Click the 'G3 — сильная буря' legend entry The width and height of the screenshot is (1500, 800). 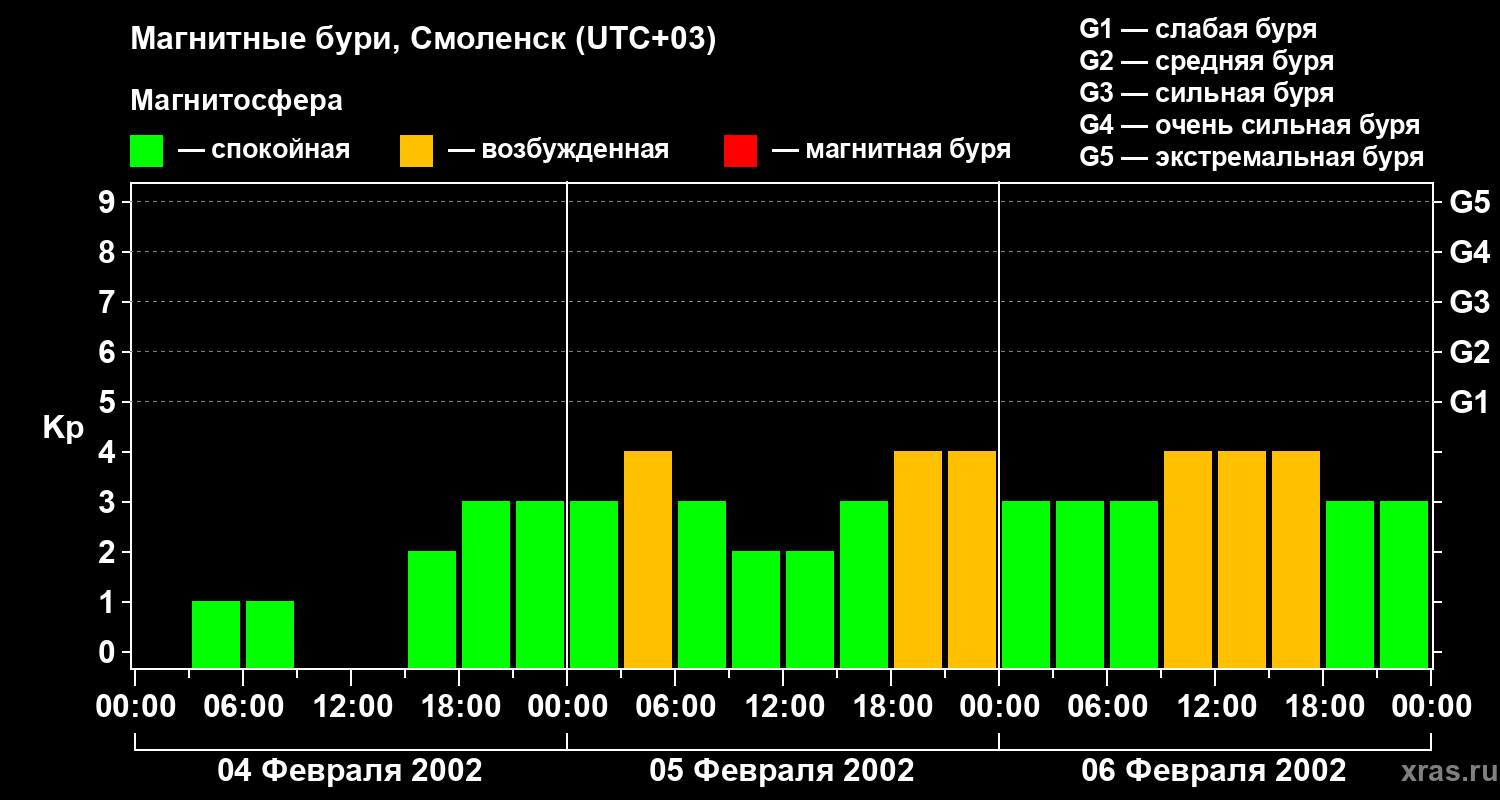(1207, 93)
